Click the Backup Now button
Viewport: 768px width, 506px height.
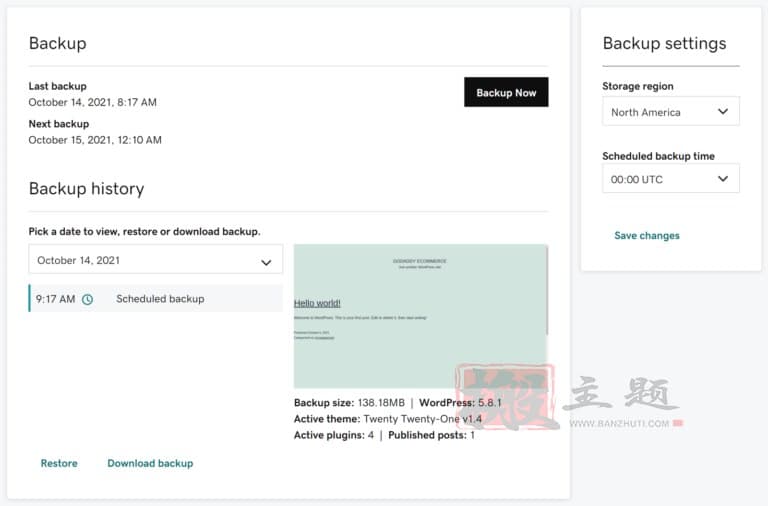point(506,92)
